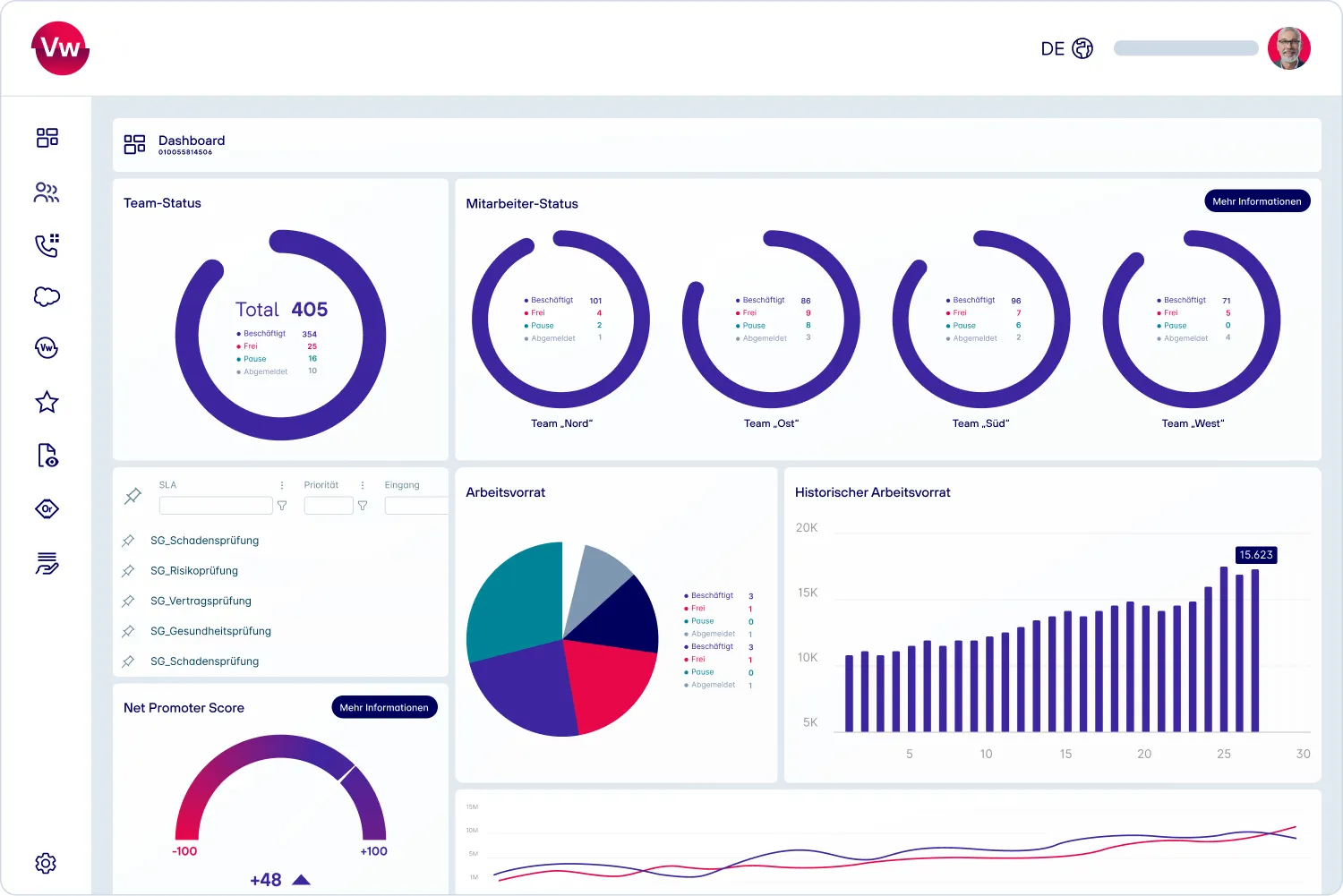The image size is (1343, 896).
Task: Click the Team „Ost“ label
Action: click(x=771, y=423)
